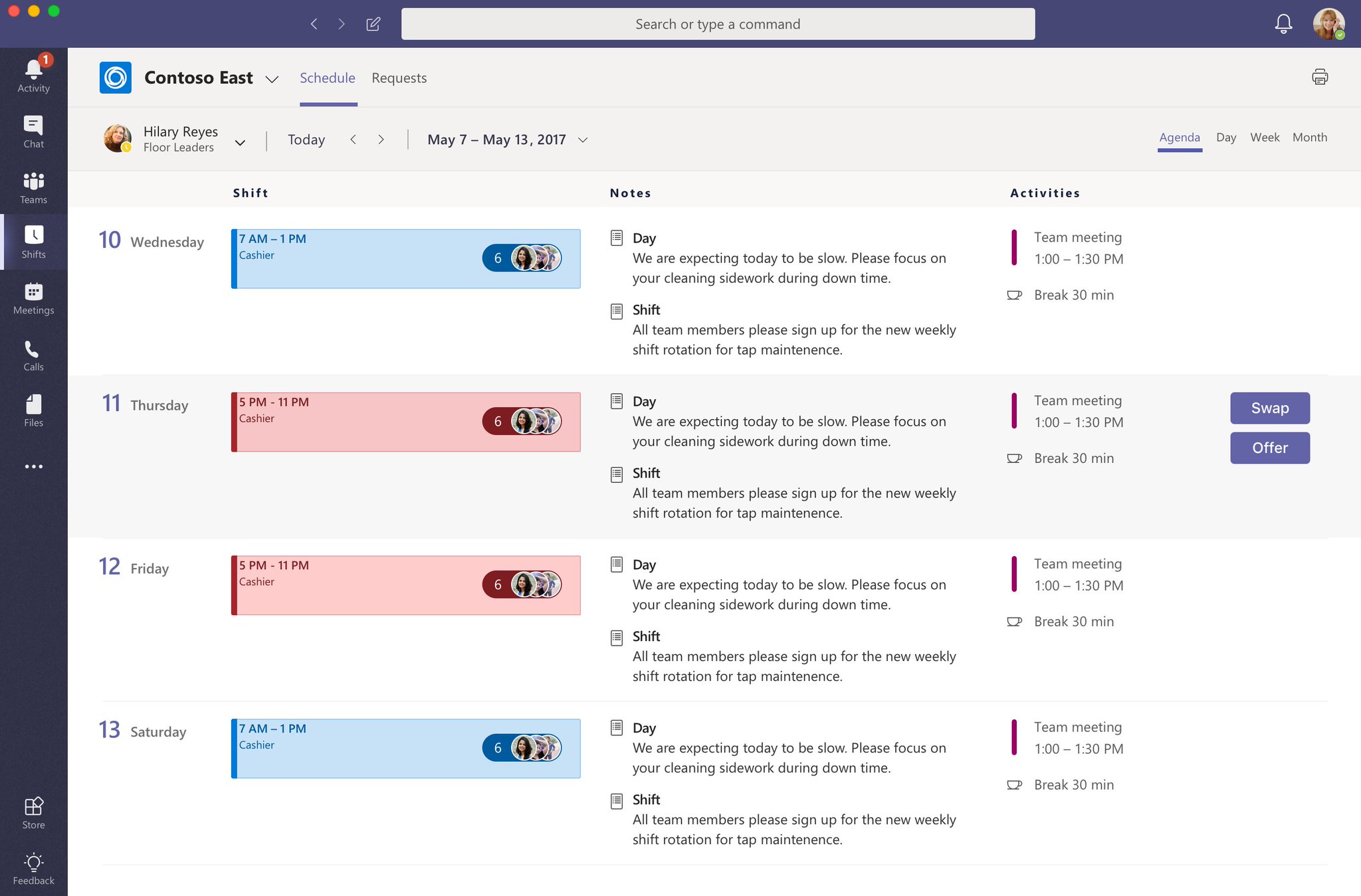Go to next week arrow

coord(381,139)
